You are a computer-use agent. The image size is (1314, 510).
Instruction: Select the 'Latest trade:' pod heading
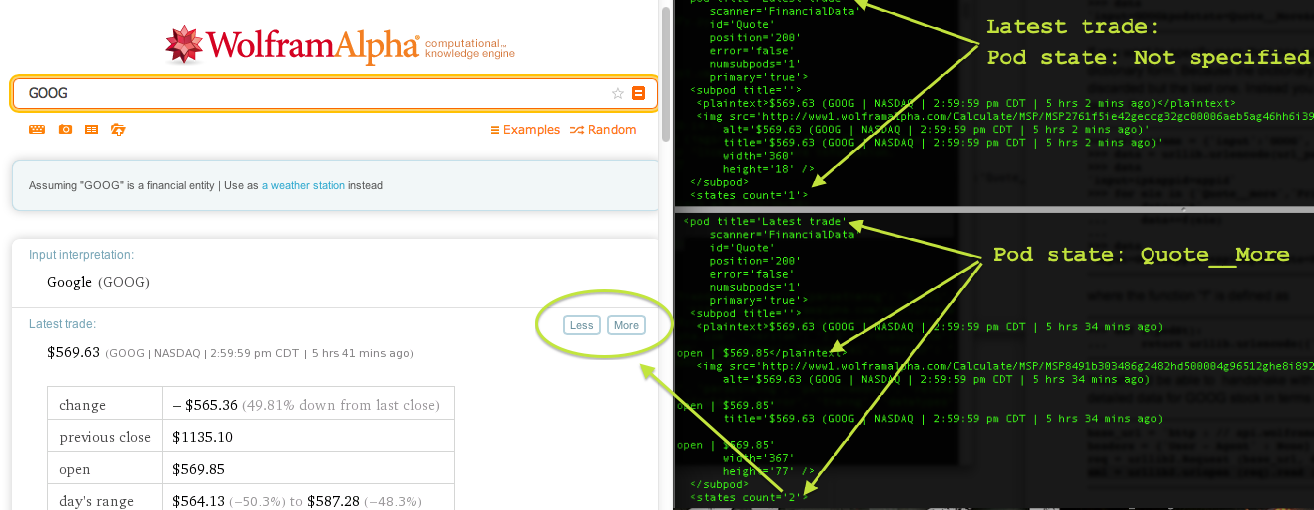[x=62, y=324]
